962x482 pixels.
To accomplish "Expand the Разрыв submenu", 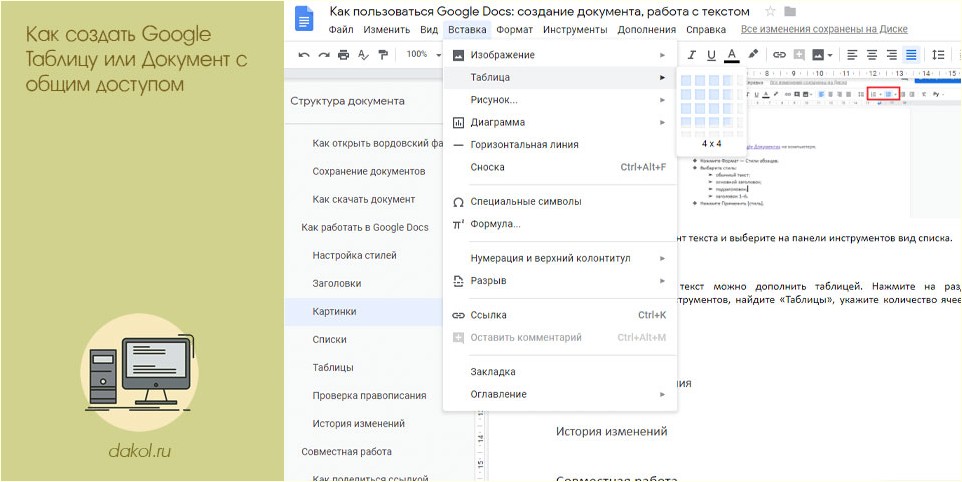I will (x=560, y=281).
